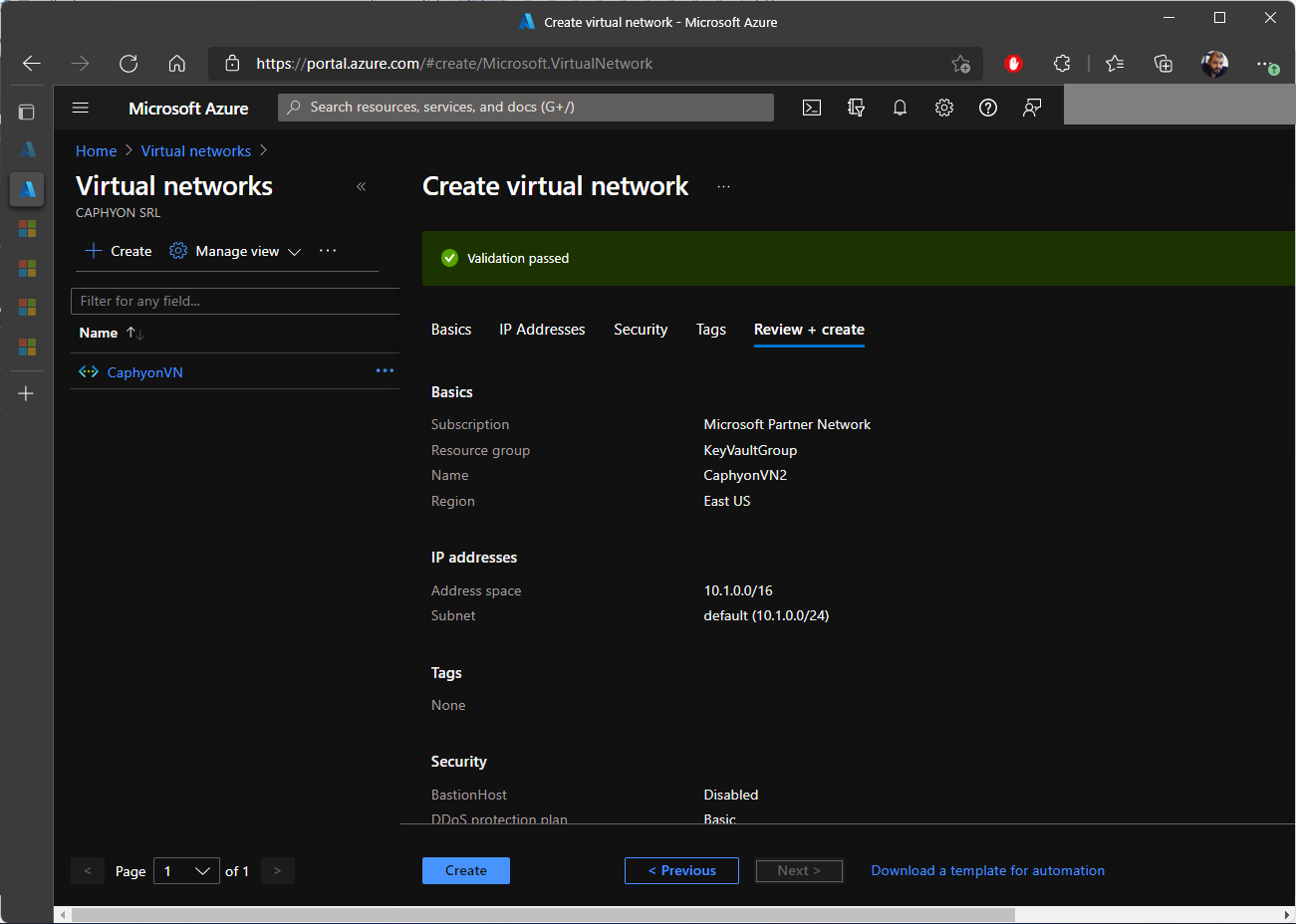Screen dimensions: 1296x924
Task: Switch to the Basics tab
Action: click(451, 330)
